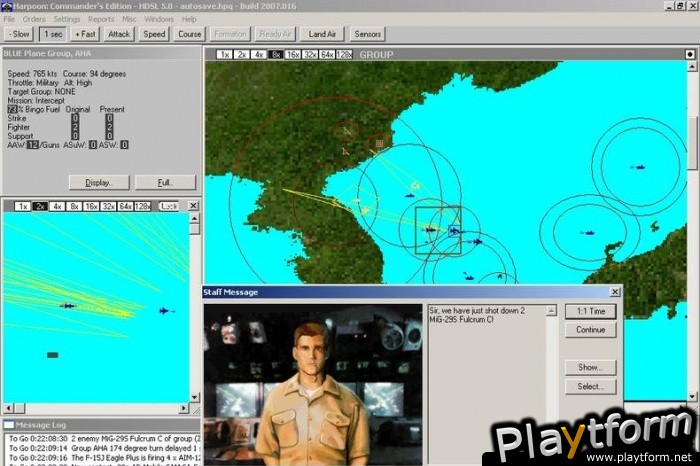
Task: Select the 8x zoom on main map
Action: pyautogui.click(x=275, y=54)
